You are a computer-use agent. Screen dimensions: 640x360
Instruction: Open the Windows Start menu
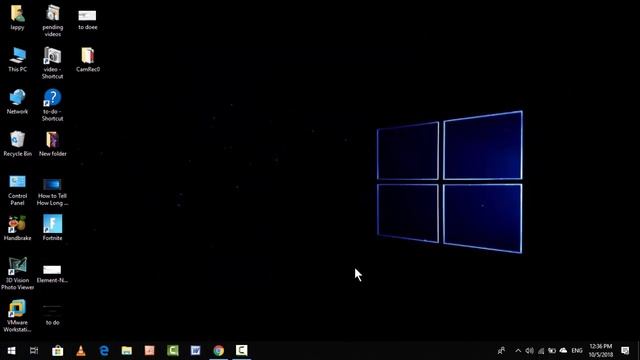point(11,351)
